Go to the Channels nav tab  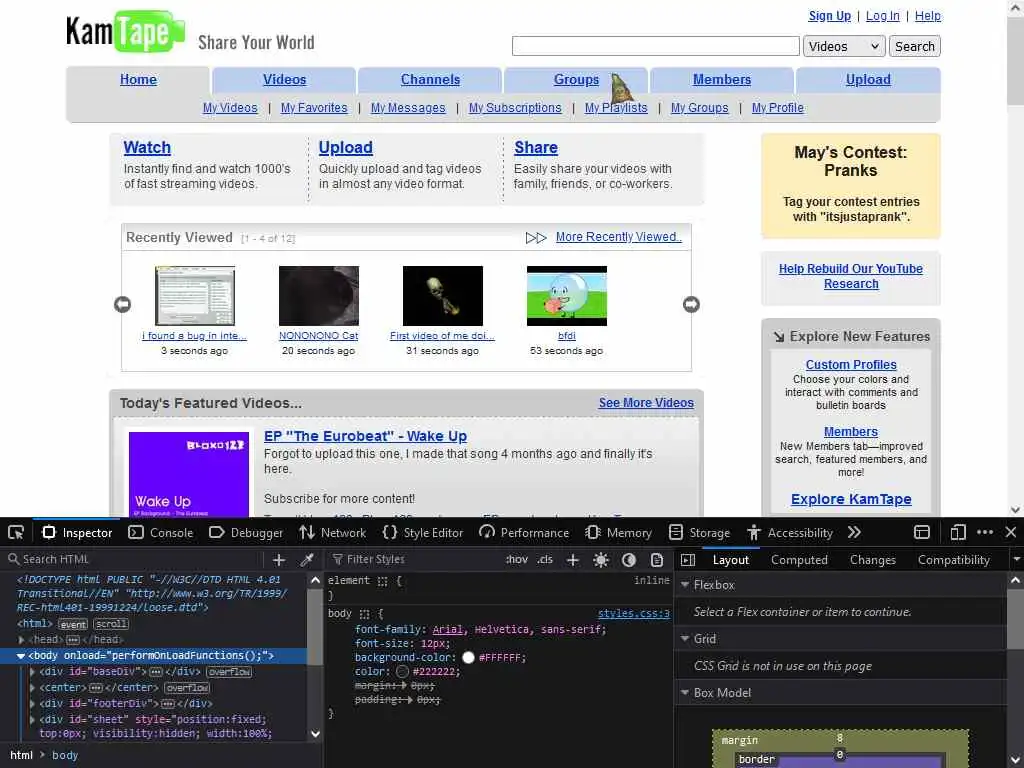coord(430,79)
